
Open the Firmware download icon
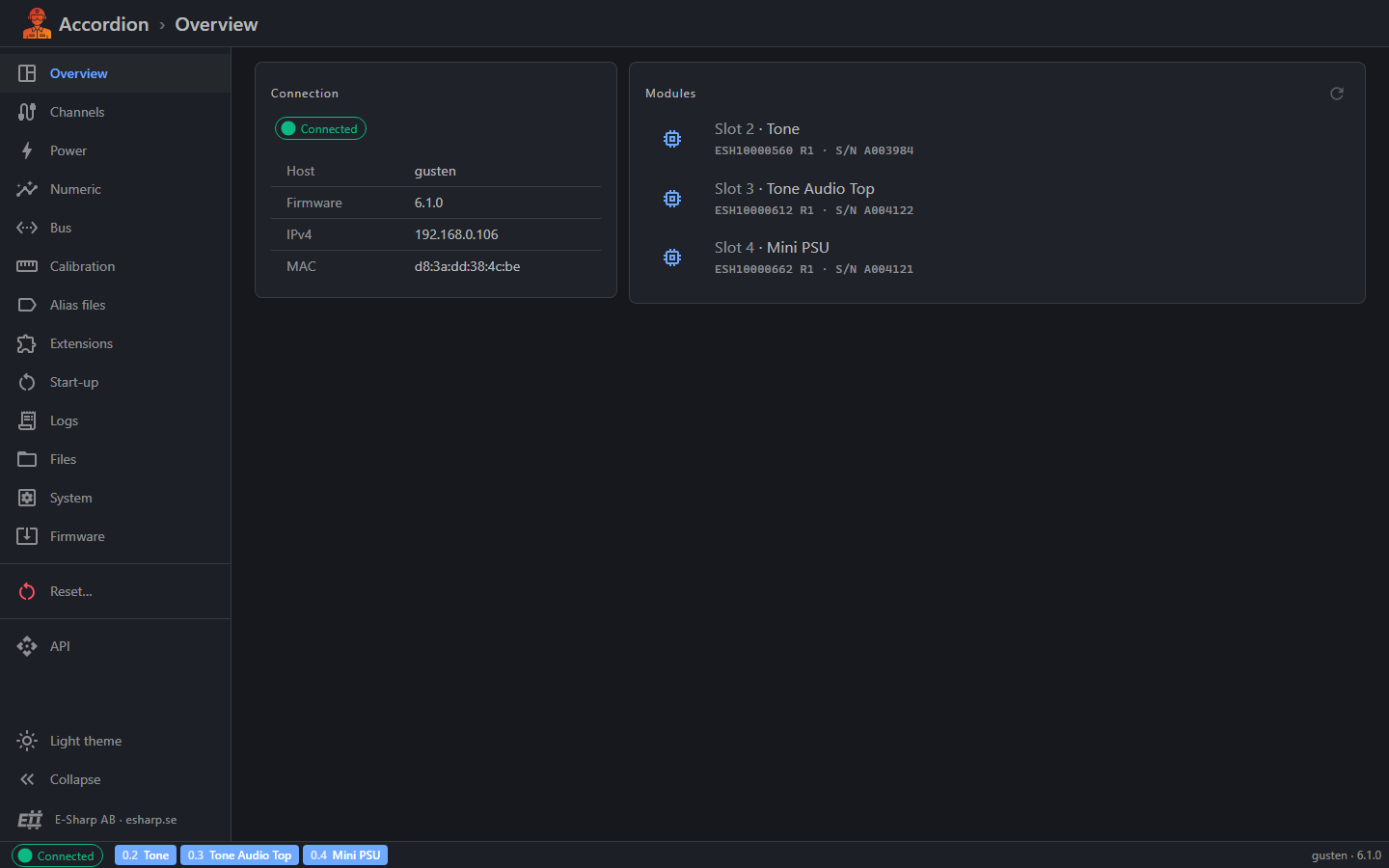[x=27, y=536]
